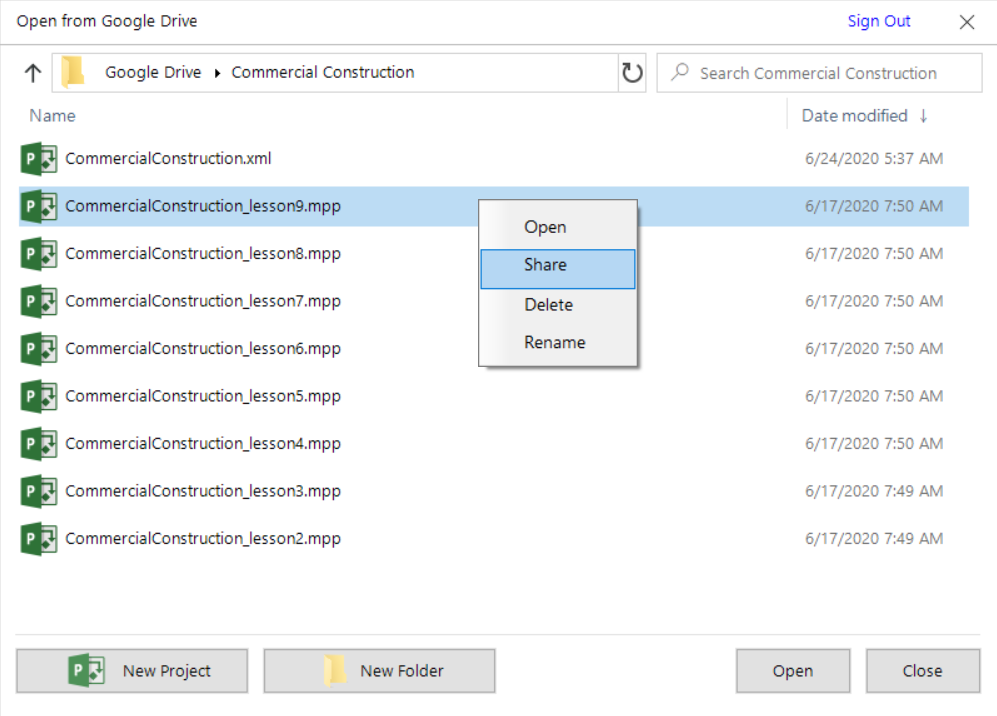The image size is (997, 716).
Task: Click modified date of lesson4.mpp file
Action: tap(874, 443)
